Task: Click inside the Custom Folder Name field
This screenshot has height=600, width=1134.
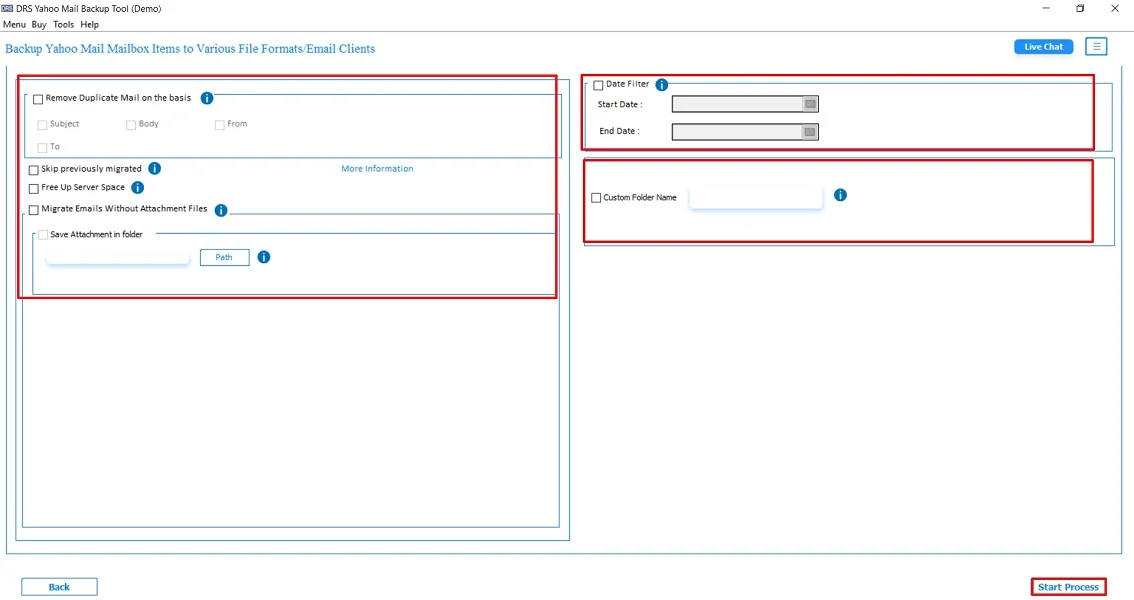Action: point(755,197)
